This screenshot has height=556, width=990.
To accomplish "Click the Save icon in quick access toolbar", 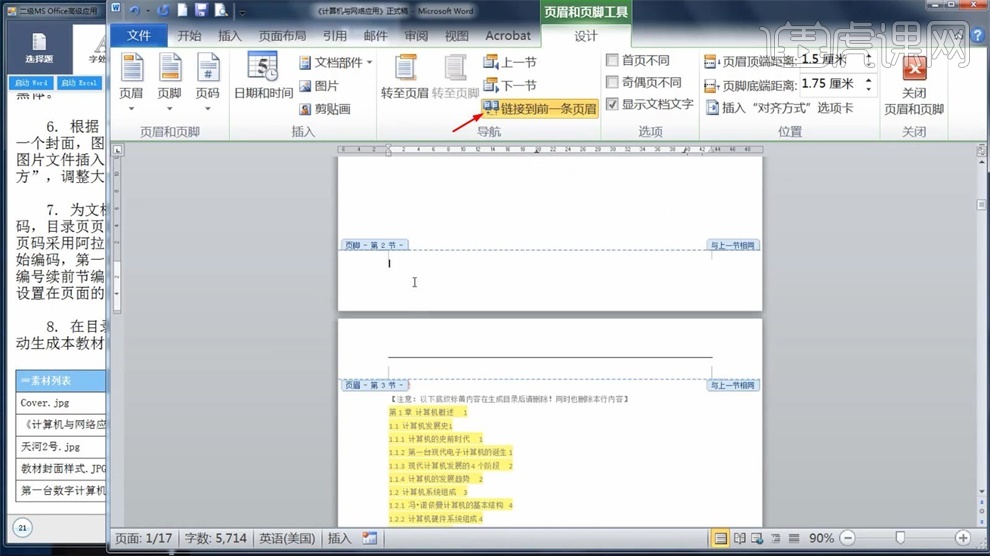I will pos(201,11).
